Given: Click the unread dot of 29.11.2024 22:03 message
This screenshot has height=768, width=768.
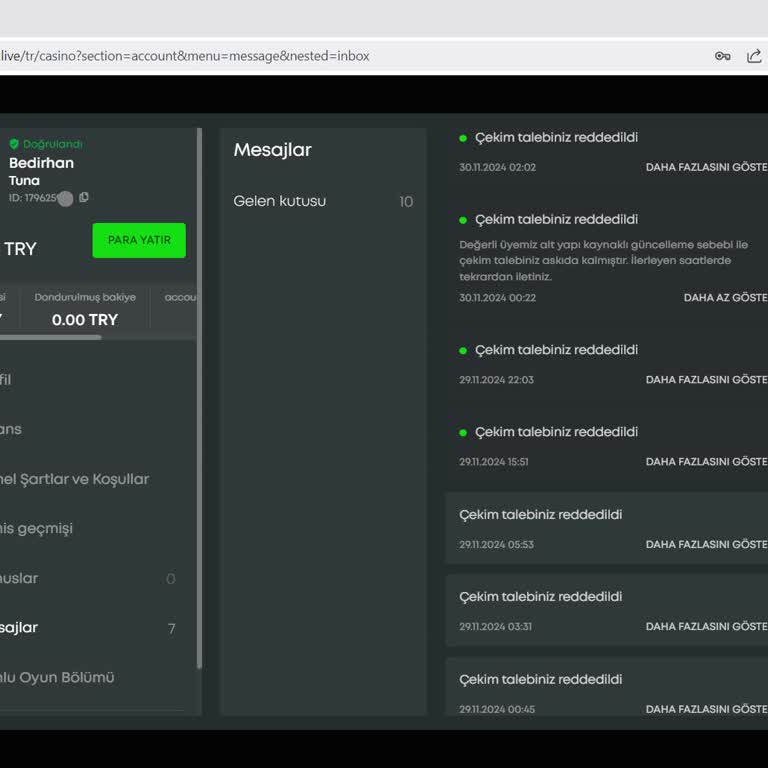Looking at the screenshot, I should pyautogui.click(x=463, y=351).
